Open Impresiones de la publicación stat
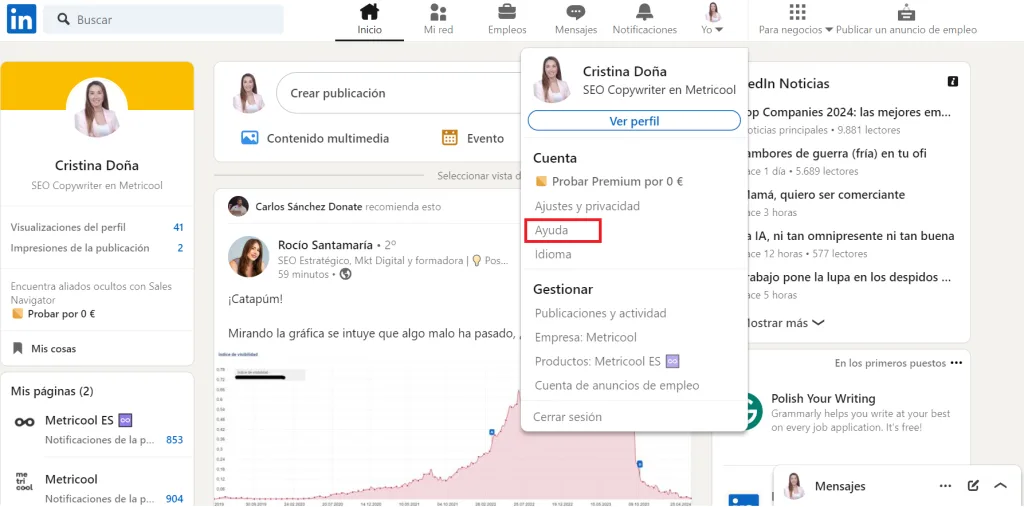The image size is (1024, 507). (x=97, y=248)
